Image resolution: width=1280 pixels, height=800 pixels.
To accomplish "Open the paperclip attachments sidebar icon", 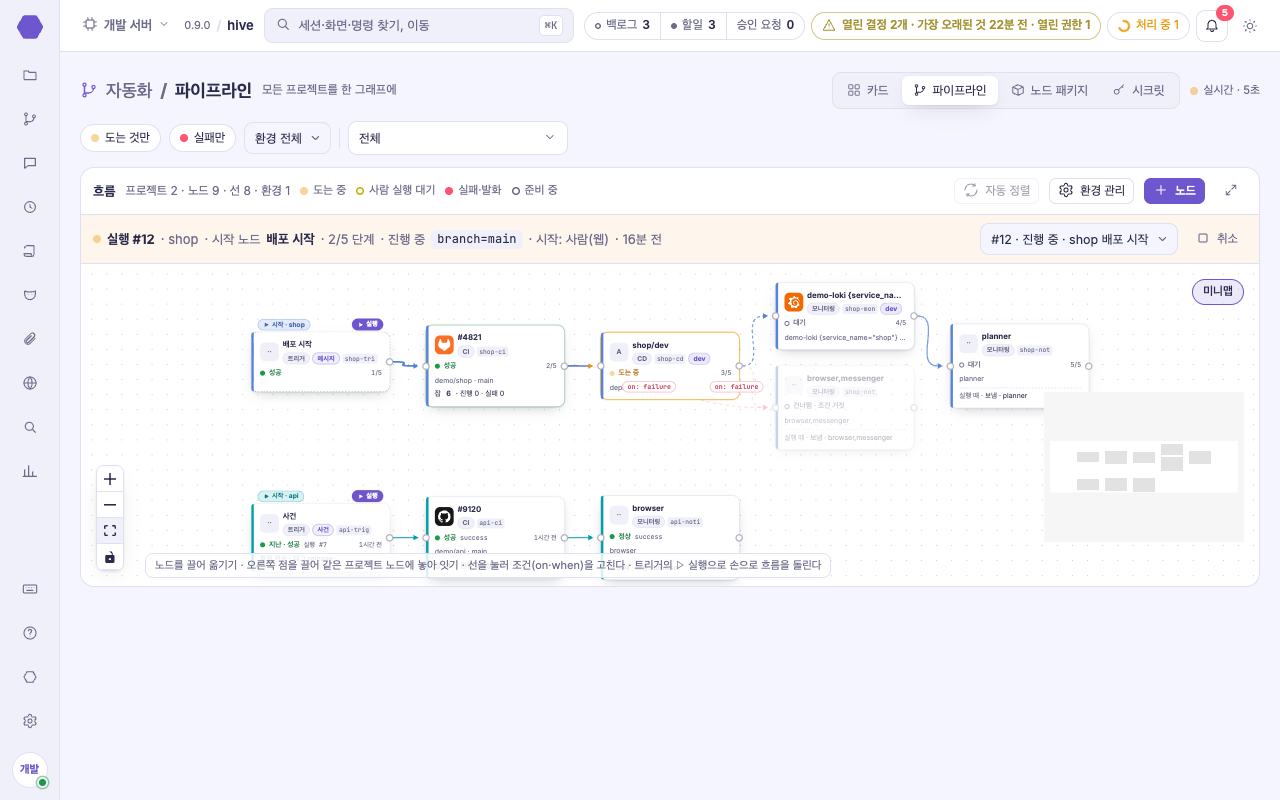I will point(30,339).
